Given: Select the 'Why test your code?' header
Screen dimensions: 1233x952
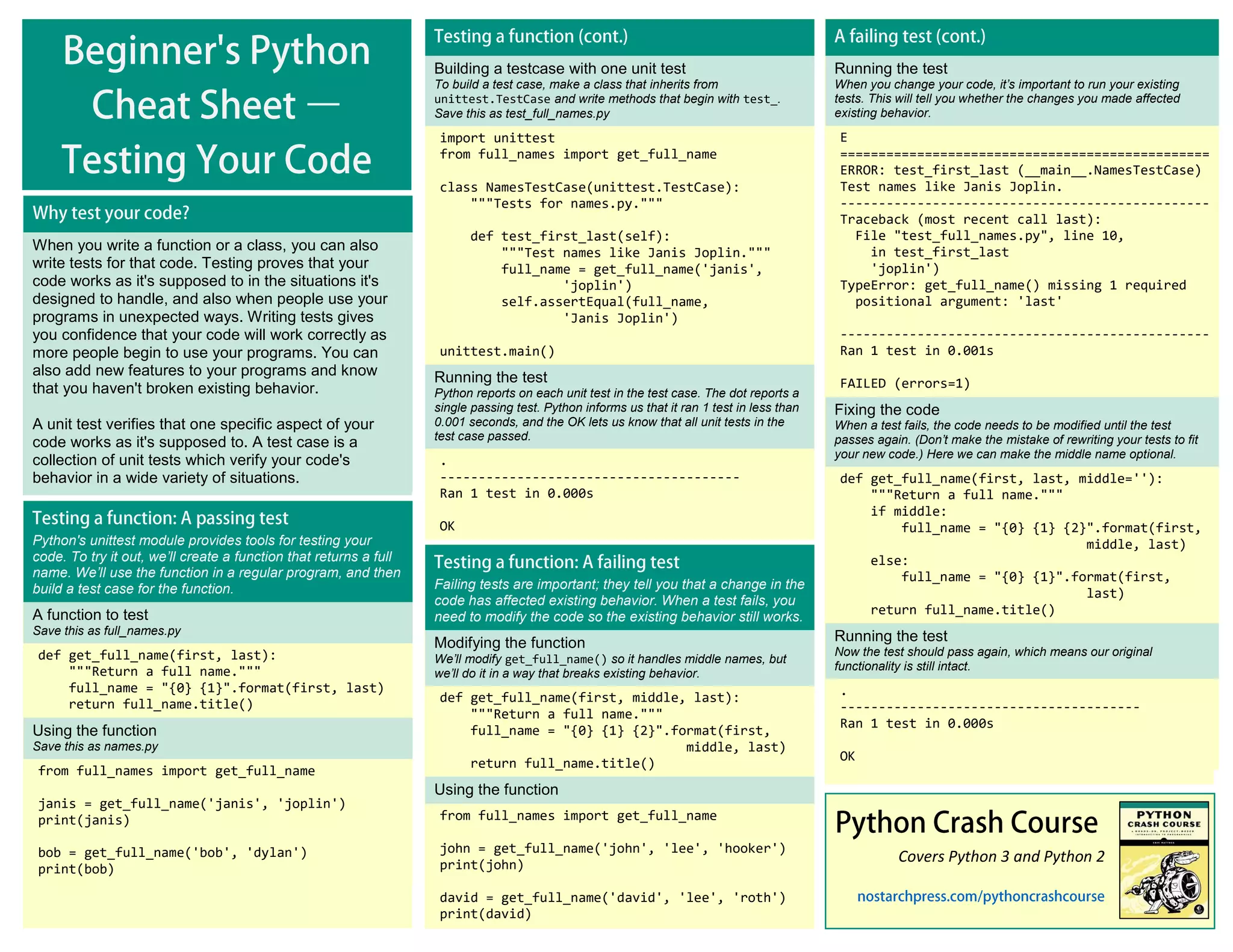Looking at the screenshot, I should point(111,213).
